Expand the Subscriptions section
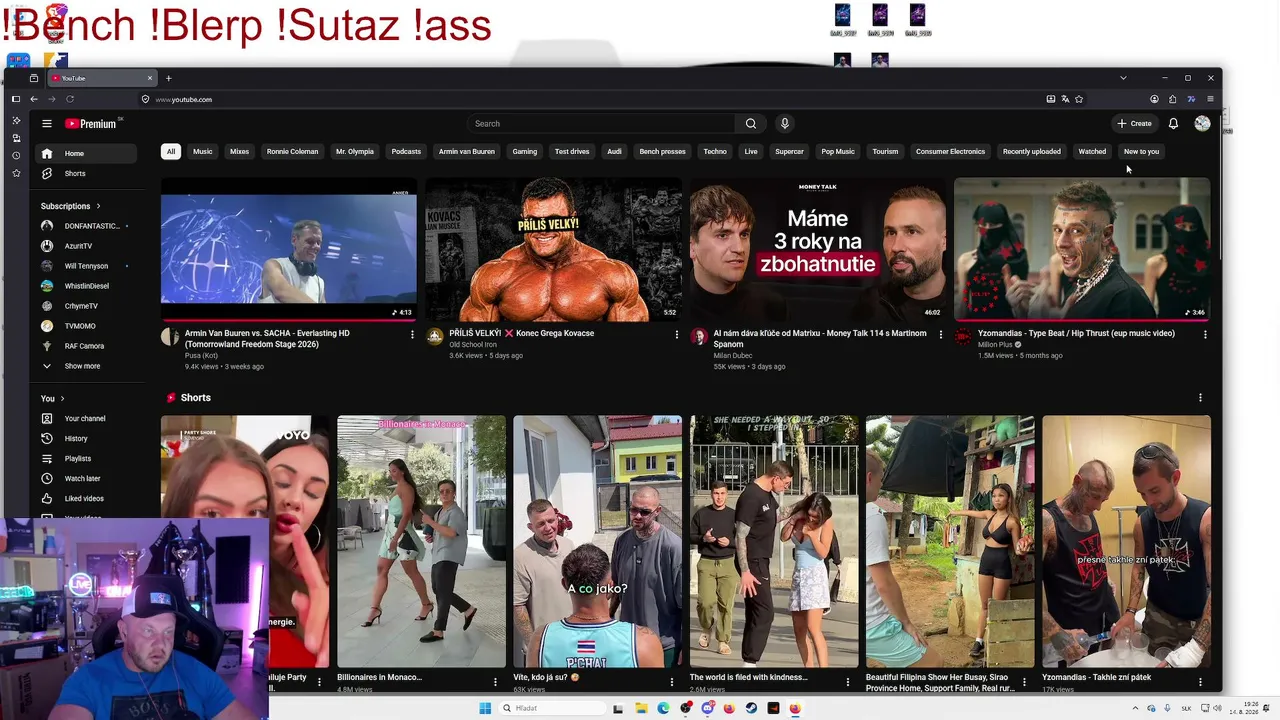This screenshot has width=1280, height=720. coord(71,206)
